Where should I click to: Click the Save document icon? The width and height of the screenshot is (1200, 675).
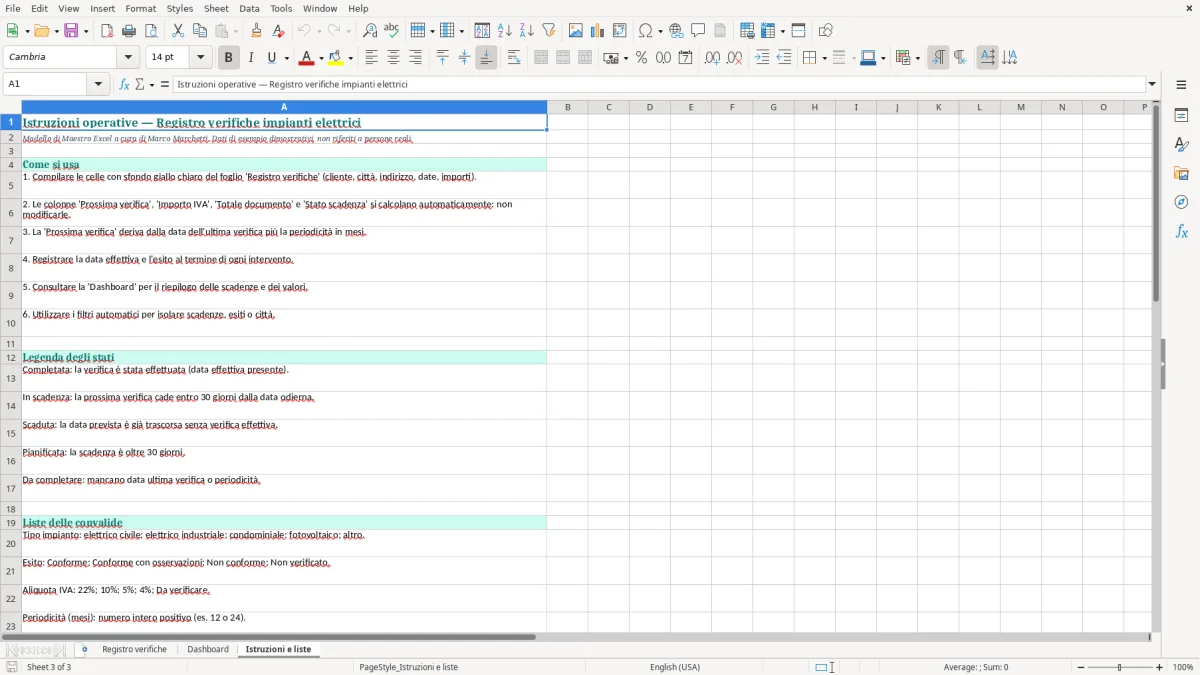71,31
